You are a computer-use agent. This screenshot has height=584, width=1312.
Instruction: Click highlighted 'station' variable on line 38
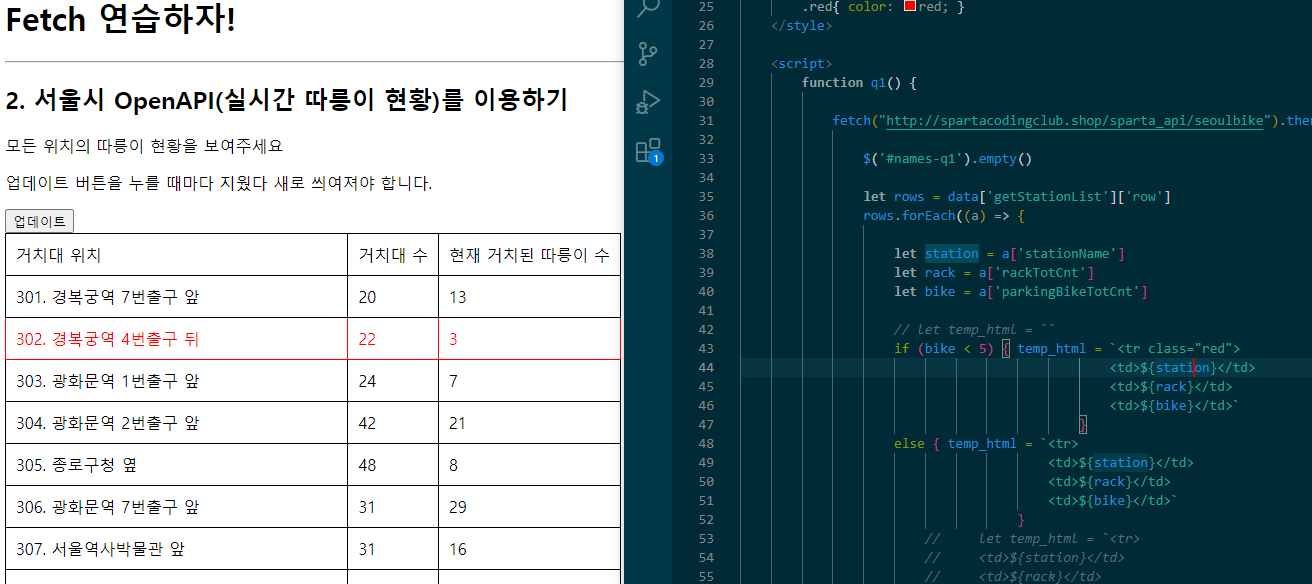952,254
